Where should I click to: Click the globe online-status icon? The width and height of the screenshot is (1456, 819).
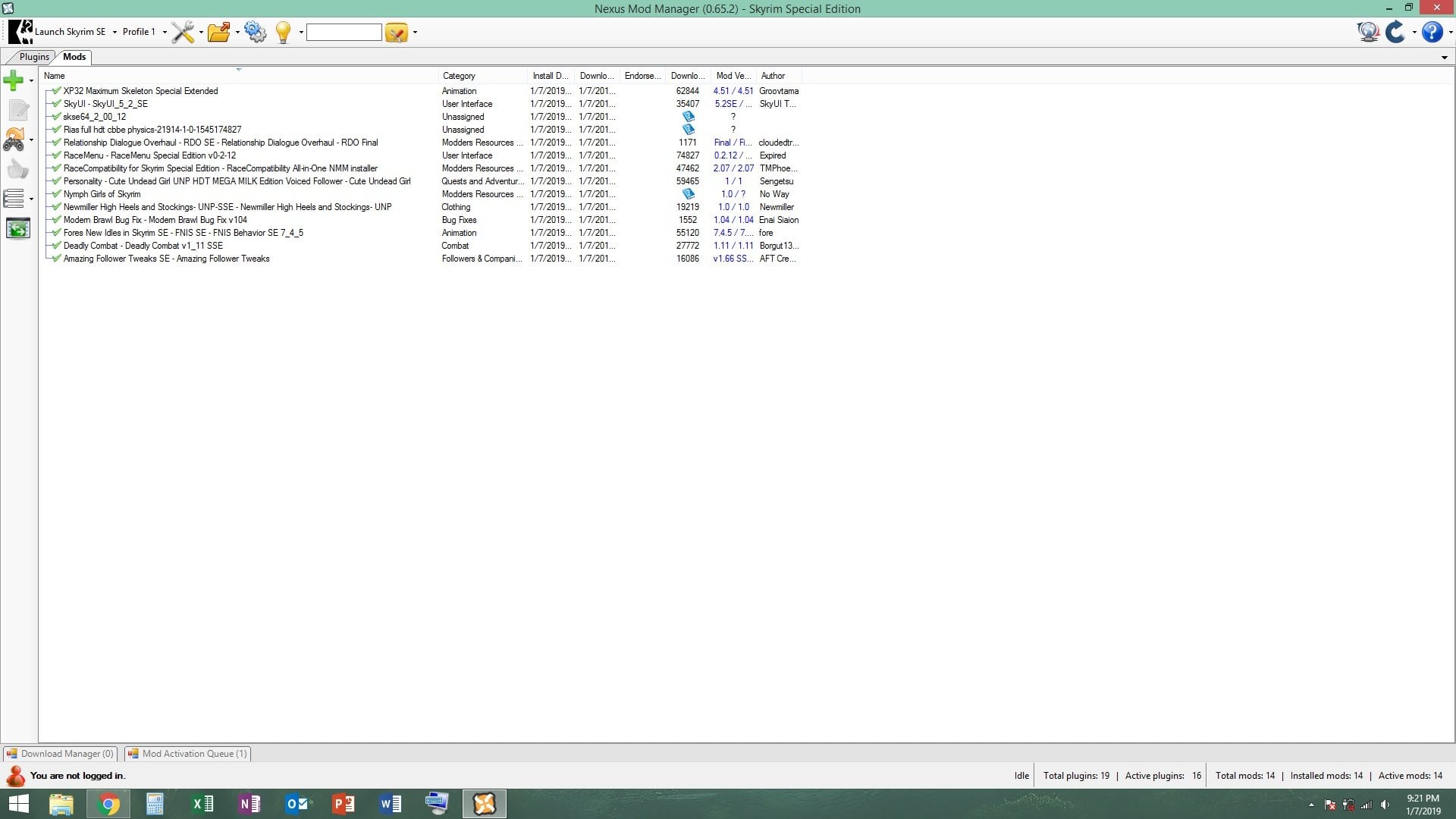(x=1368, y=32)
